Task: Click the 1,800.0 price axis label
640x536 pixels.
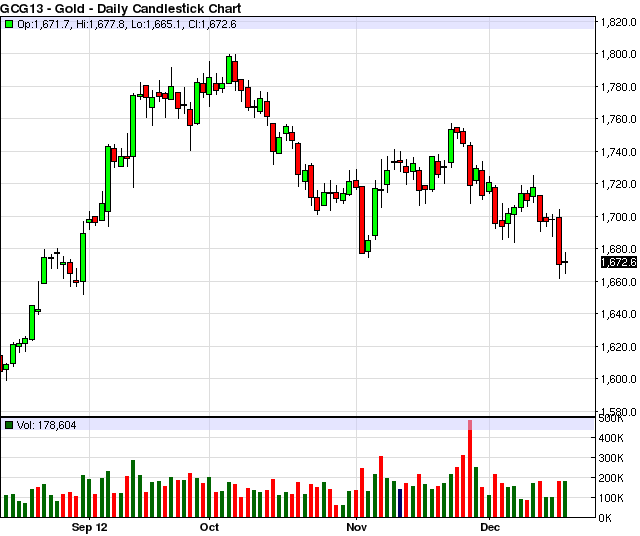Action: click(618, 54)
